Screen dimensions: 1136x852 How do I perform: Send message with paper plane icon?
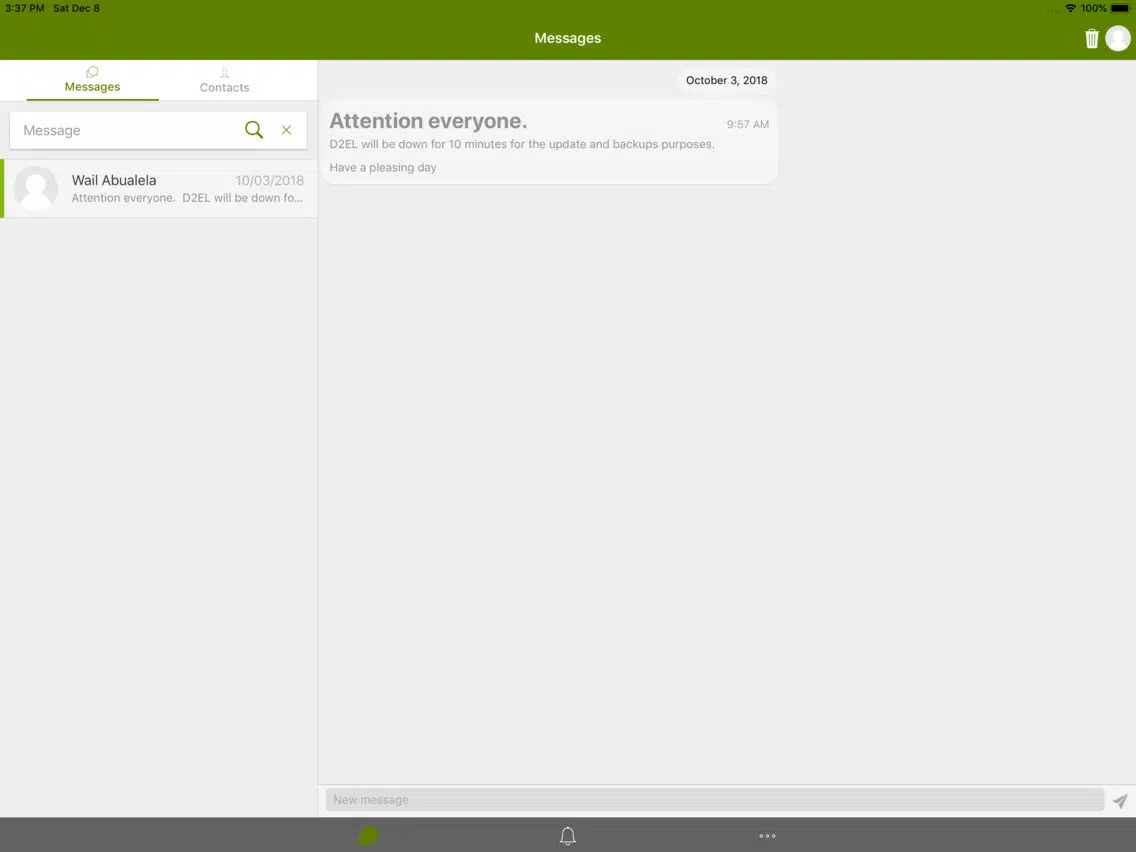coord(1120,801)
